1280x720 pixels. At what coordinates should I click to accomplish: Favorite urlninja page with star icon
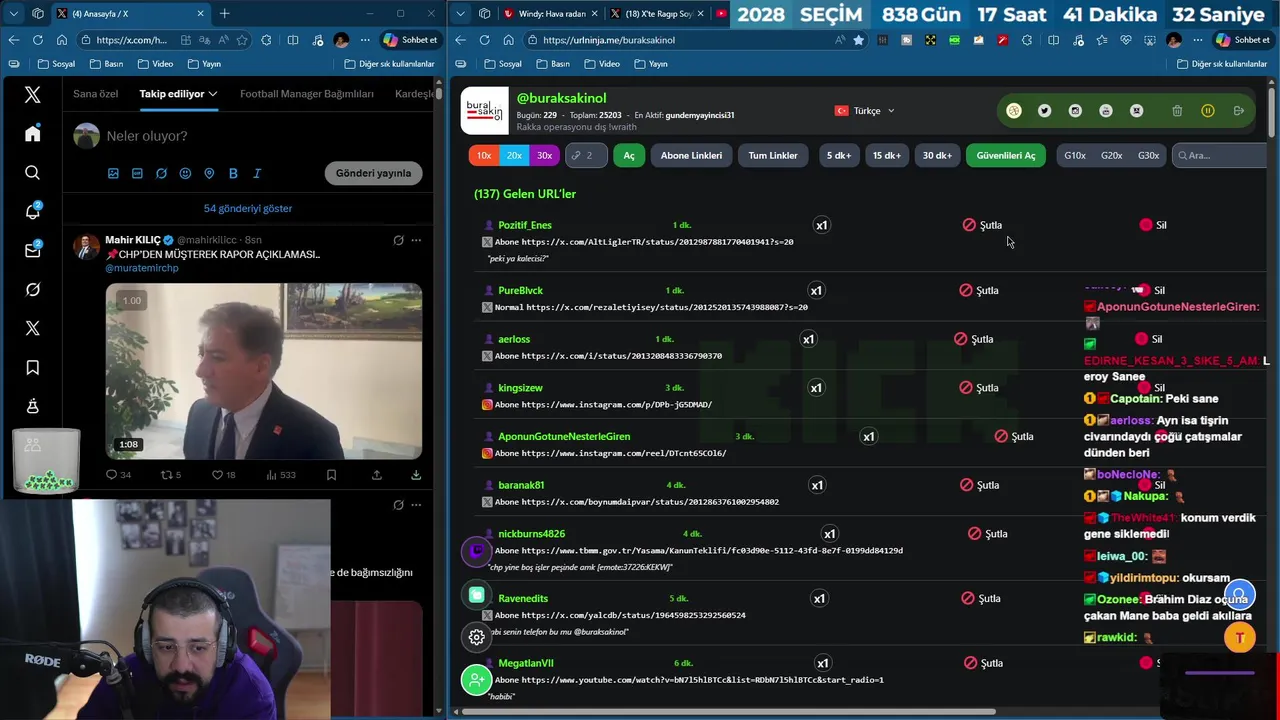858,40
